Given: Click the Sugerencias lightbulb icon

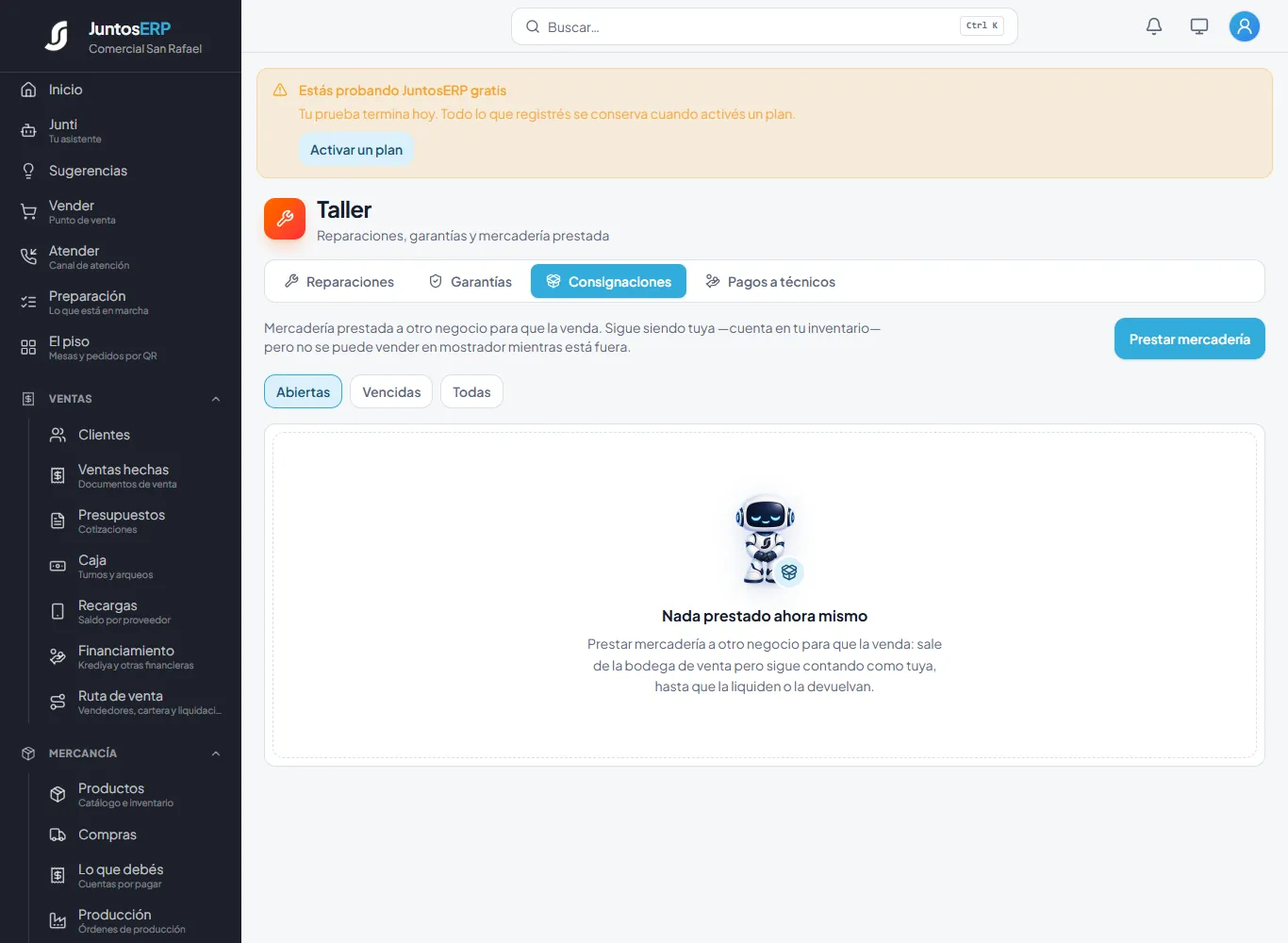Looking at the screenshot, I should point(28,171).
